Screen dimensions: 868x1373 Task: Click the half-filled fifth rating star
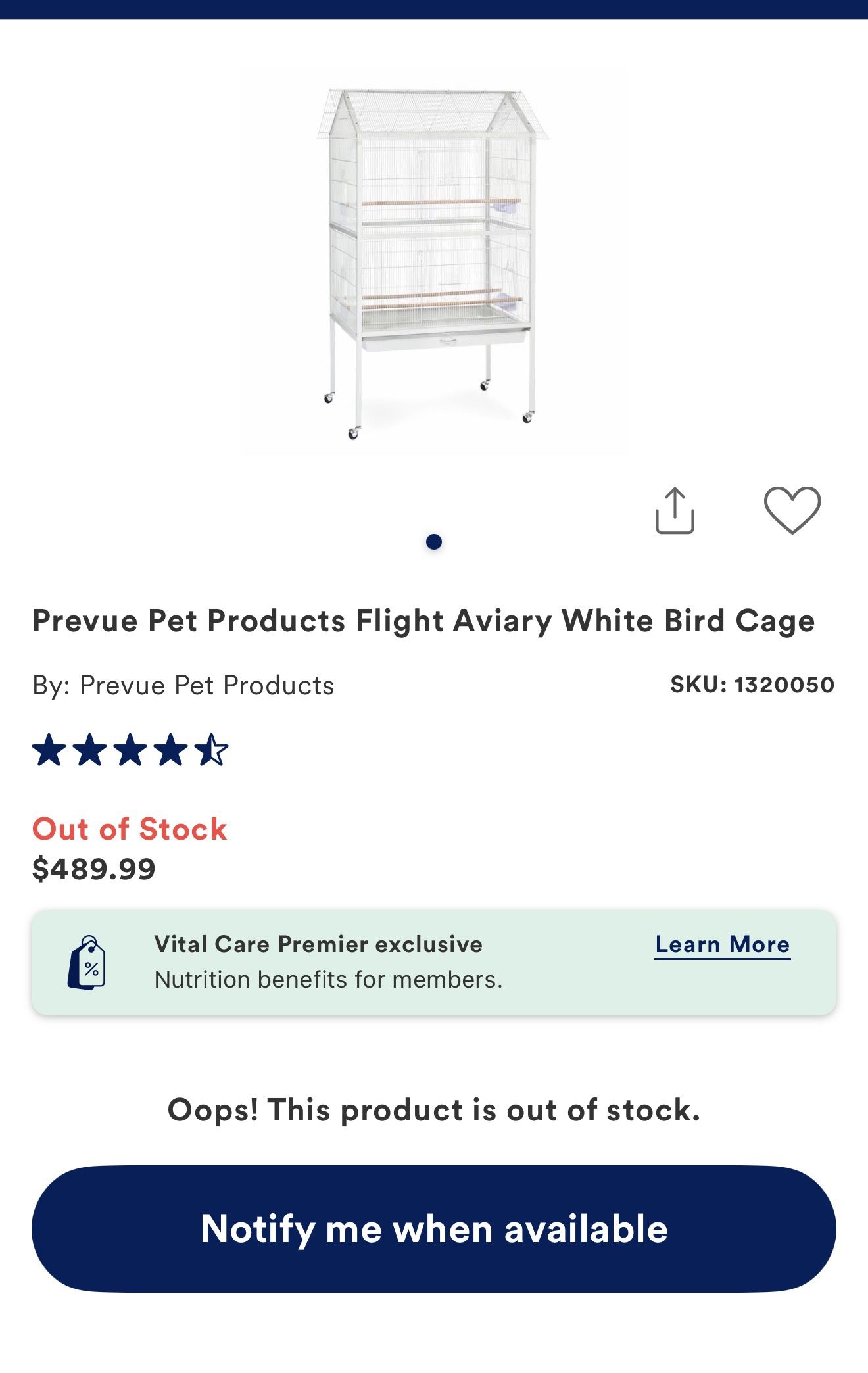pos(212,751)
